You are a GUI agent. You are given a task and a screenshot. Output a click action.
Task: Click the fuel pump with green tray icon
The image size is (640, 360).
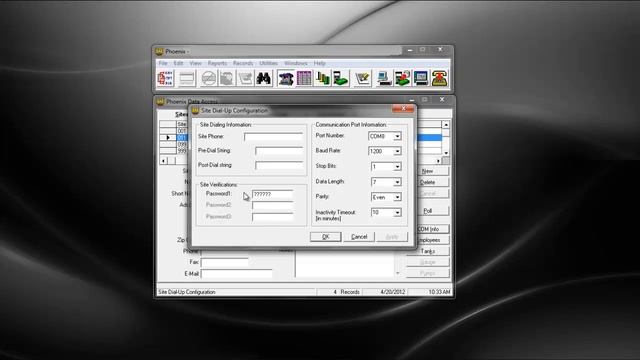pos(341,78)
